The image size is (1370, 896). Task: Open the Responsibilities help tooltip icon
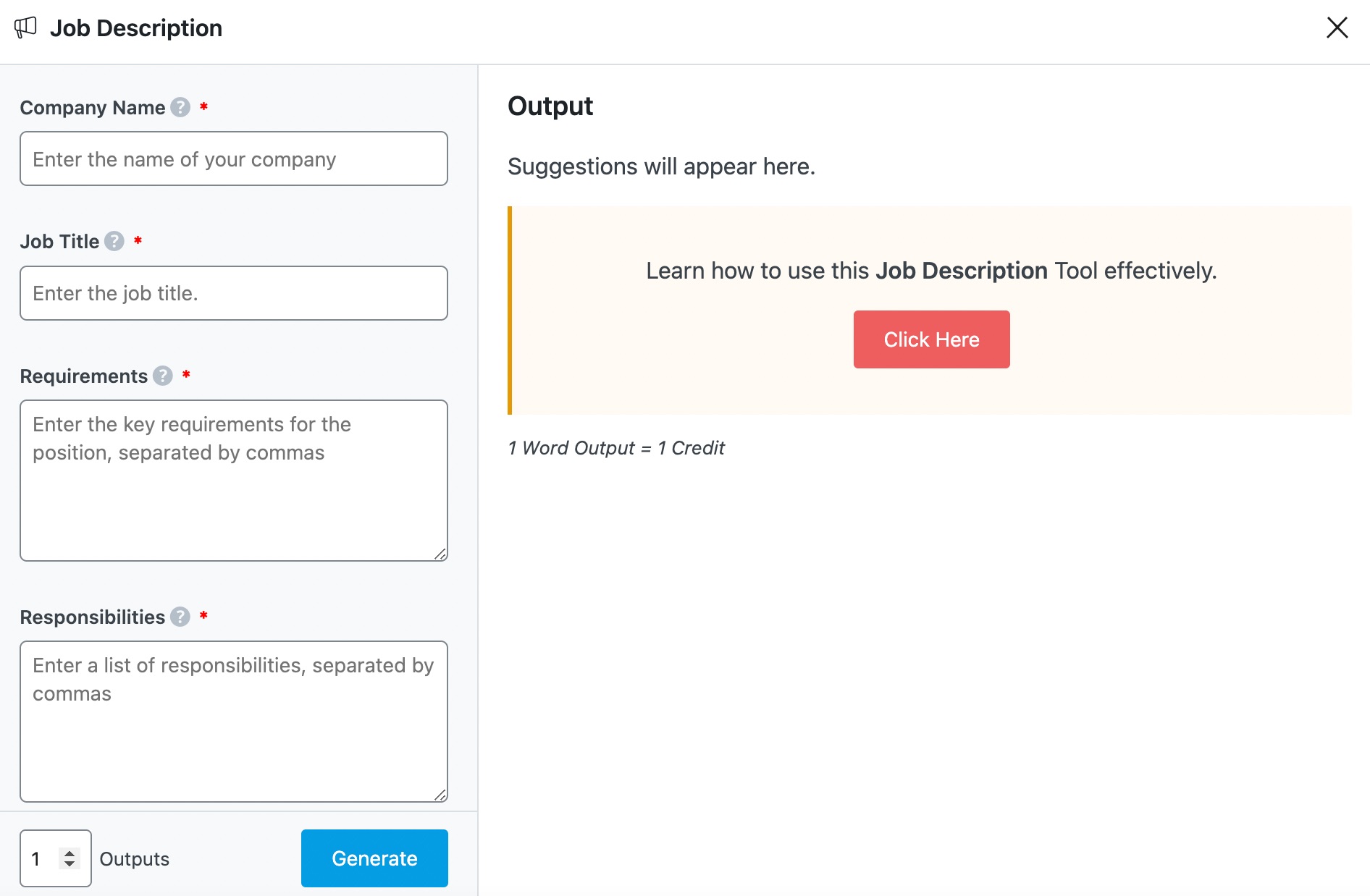point(180,617)
